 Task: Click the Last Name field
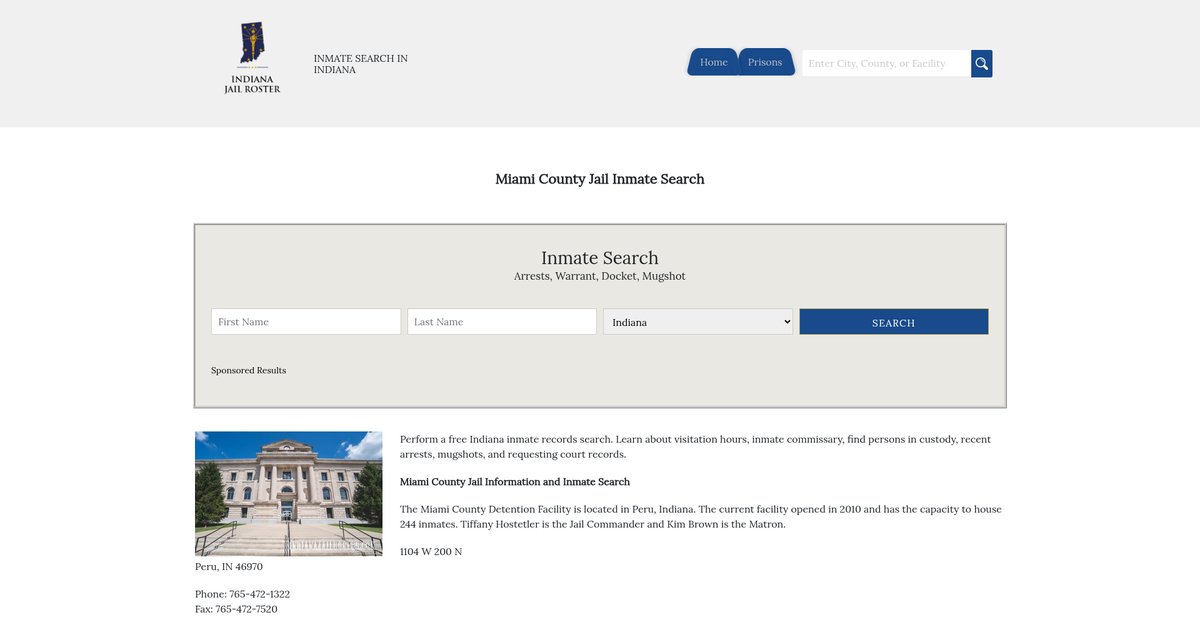[501, 322]
